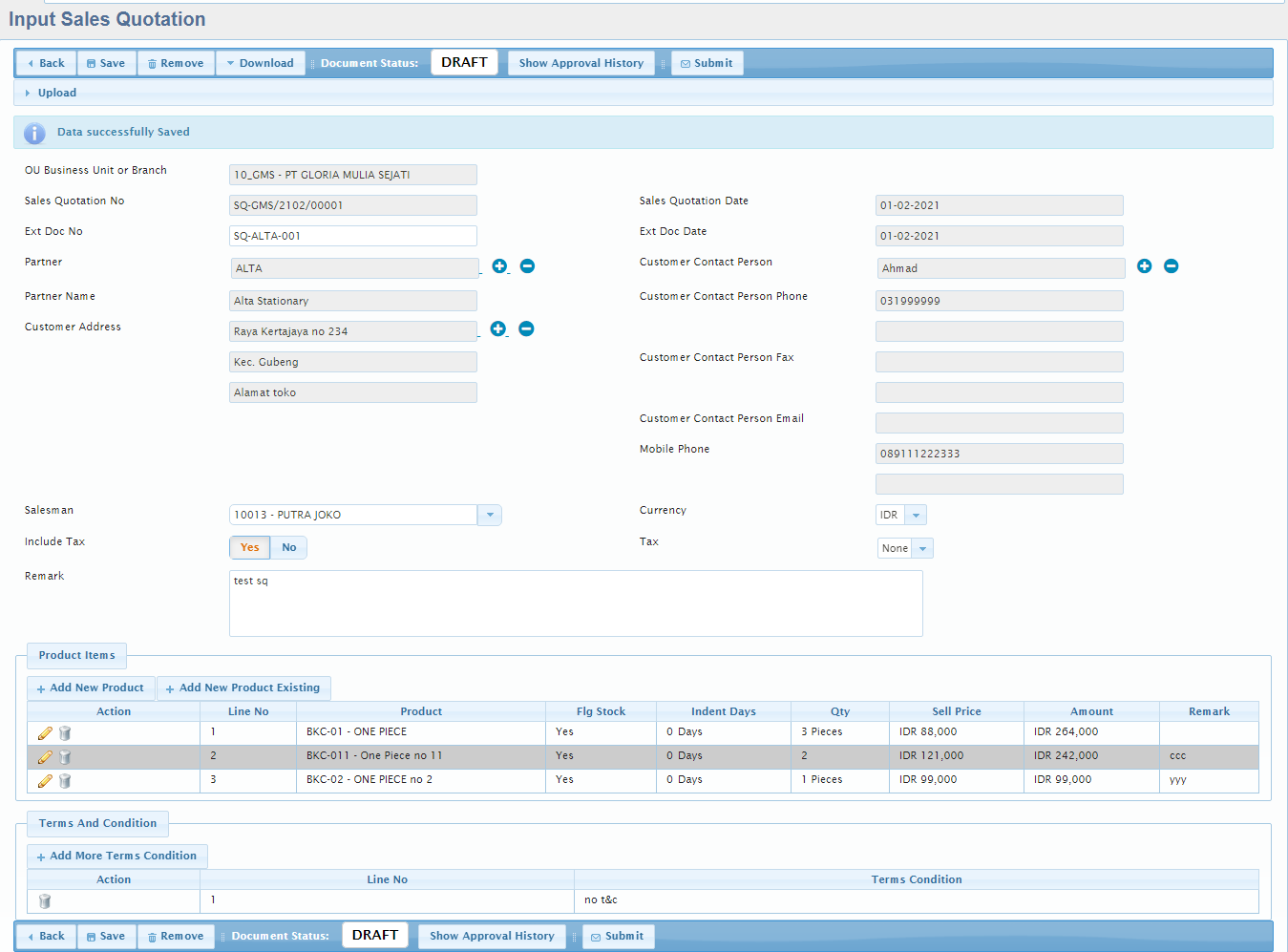Select No for Include Tax

coord(289,547)
